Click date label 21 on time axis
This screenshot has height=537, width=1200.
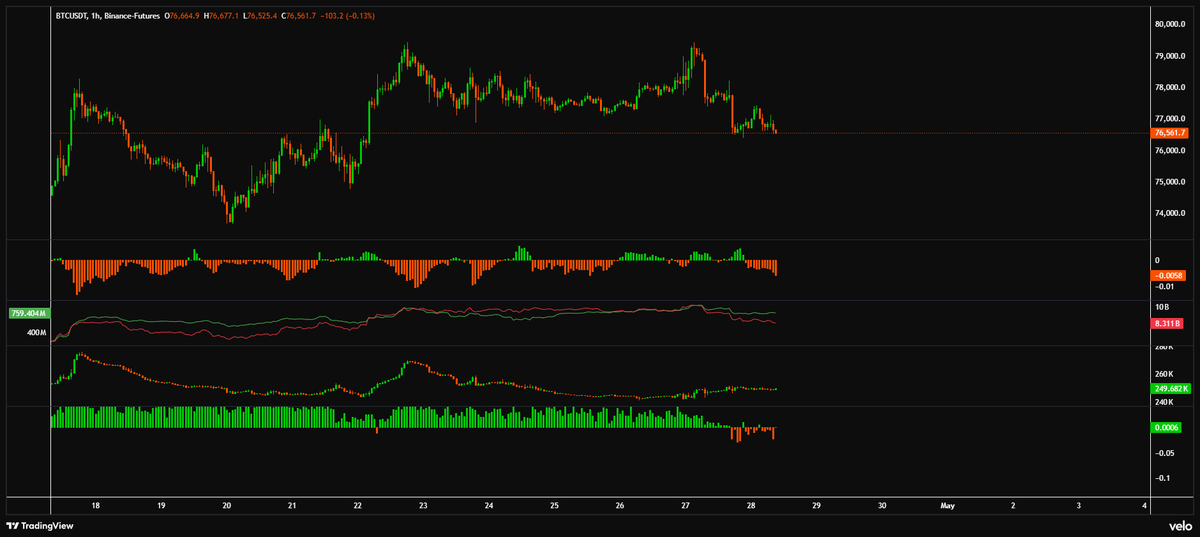click(292, 506)
